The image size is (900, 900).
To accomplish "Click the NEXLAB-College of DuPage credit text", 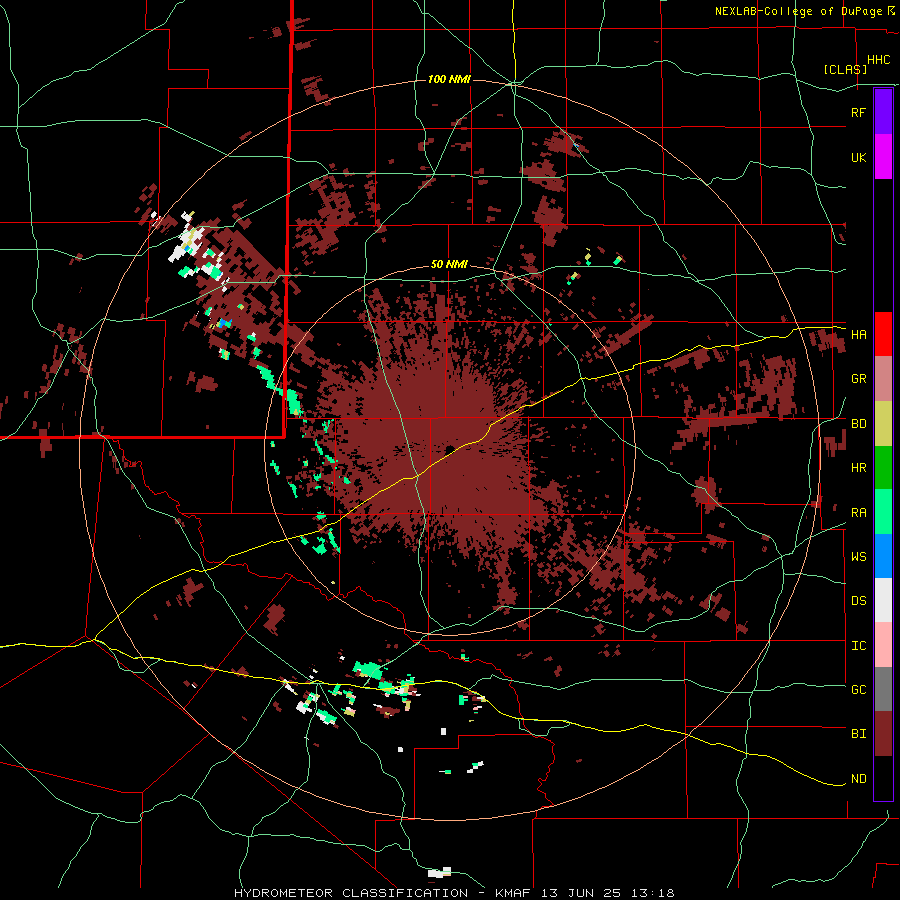I will click(x=799, y=11).
